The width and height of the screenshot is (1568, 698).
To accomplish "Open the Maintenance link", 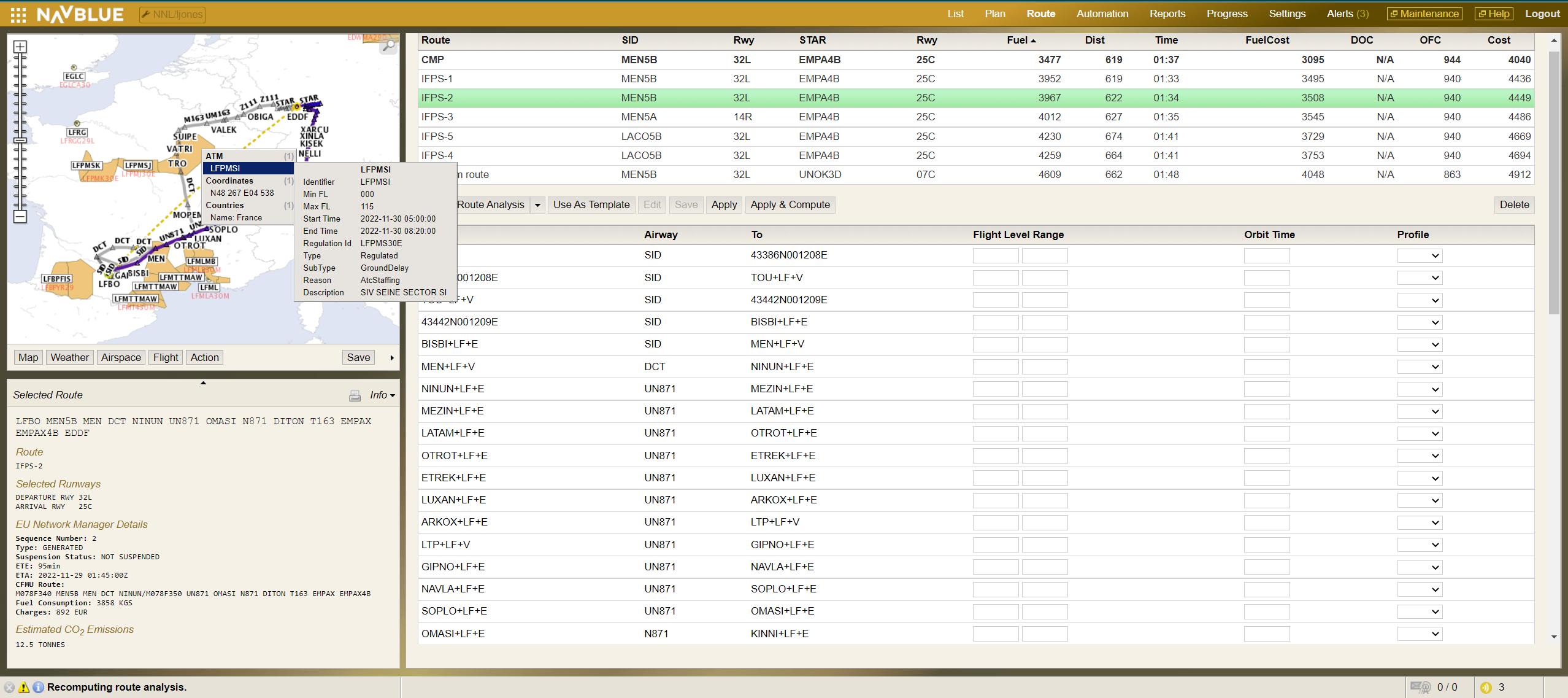I will pos(1424,14).
